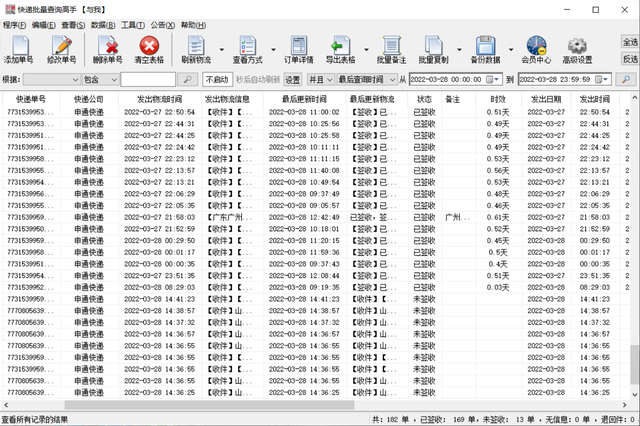Open the 编辑(E) menu
The width and height of the screenshot is (640, 426).
44,25
